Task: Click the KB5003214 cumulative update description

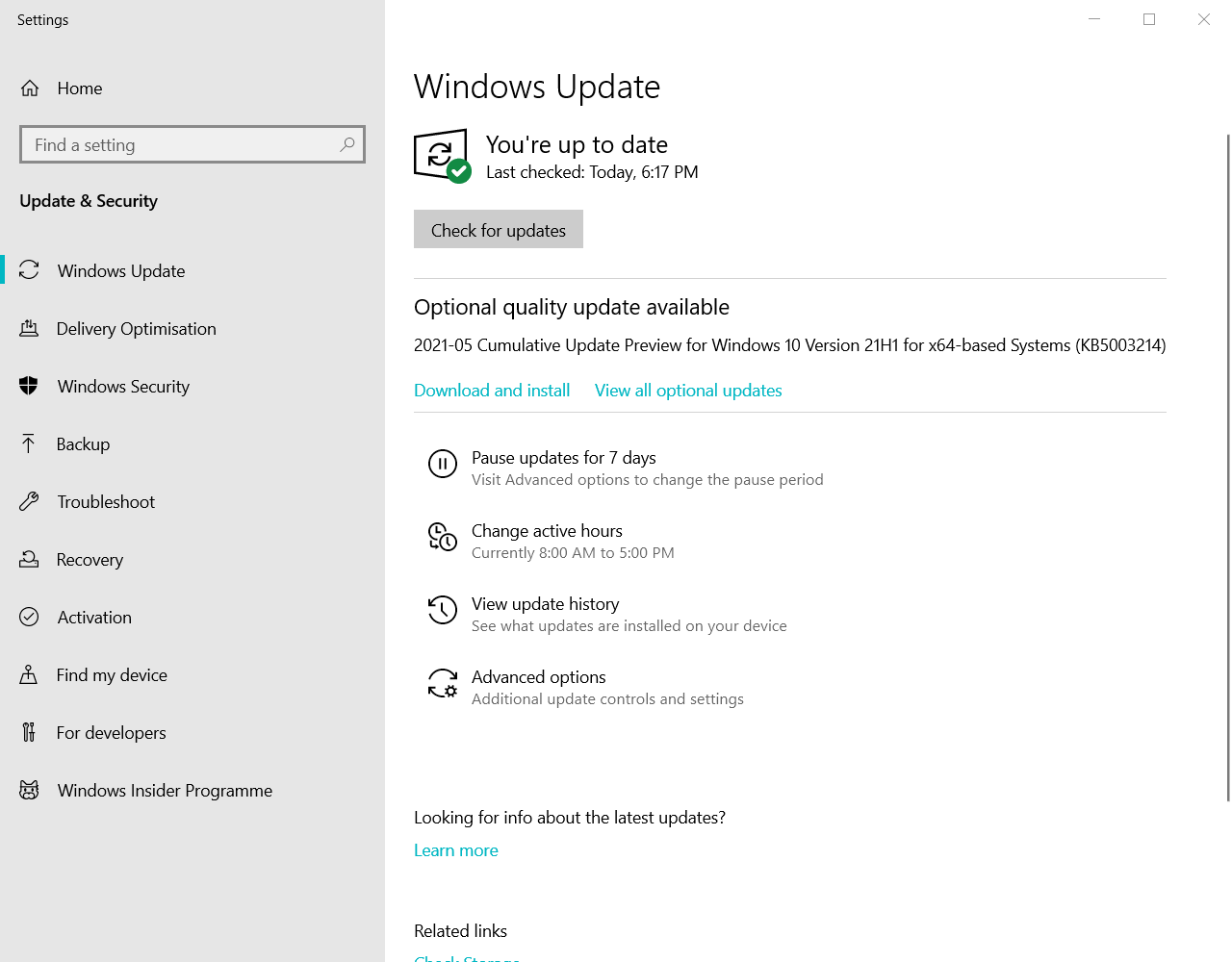Action: pos(789,345)
